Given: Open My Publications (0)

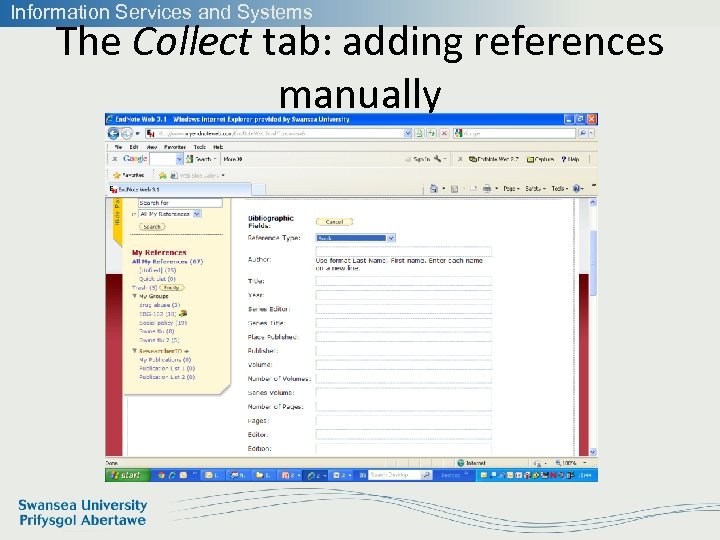Looking at the screenshot, I should pyautogui.click(x=165, y=360).
